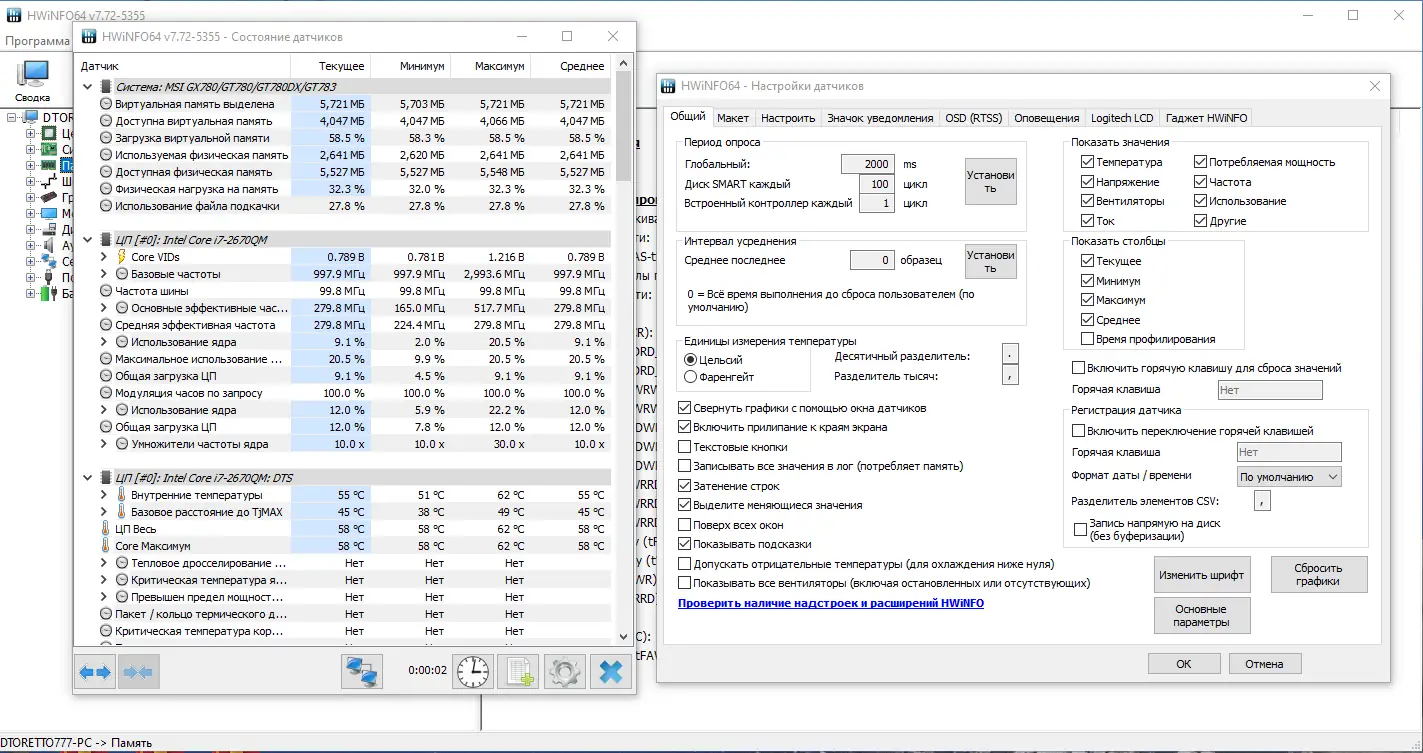Select the bus icon in main window tree
This screenshot has height=753, width=1423.
coord(51,181)
